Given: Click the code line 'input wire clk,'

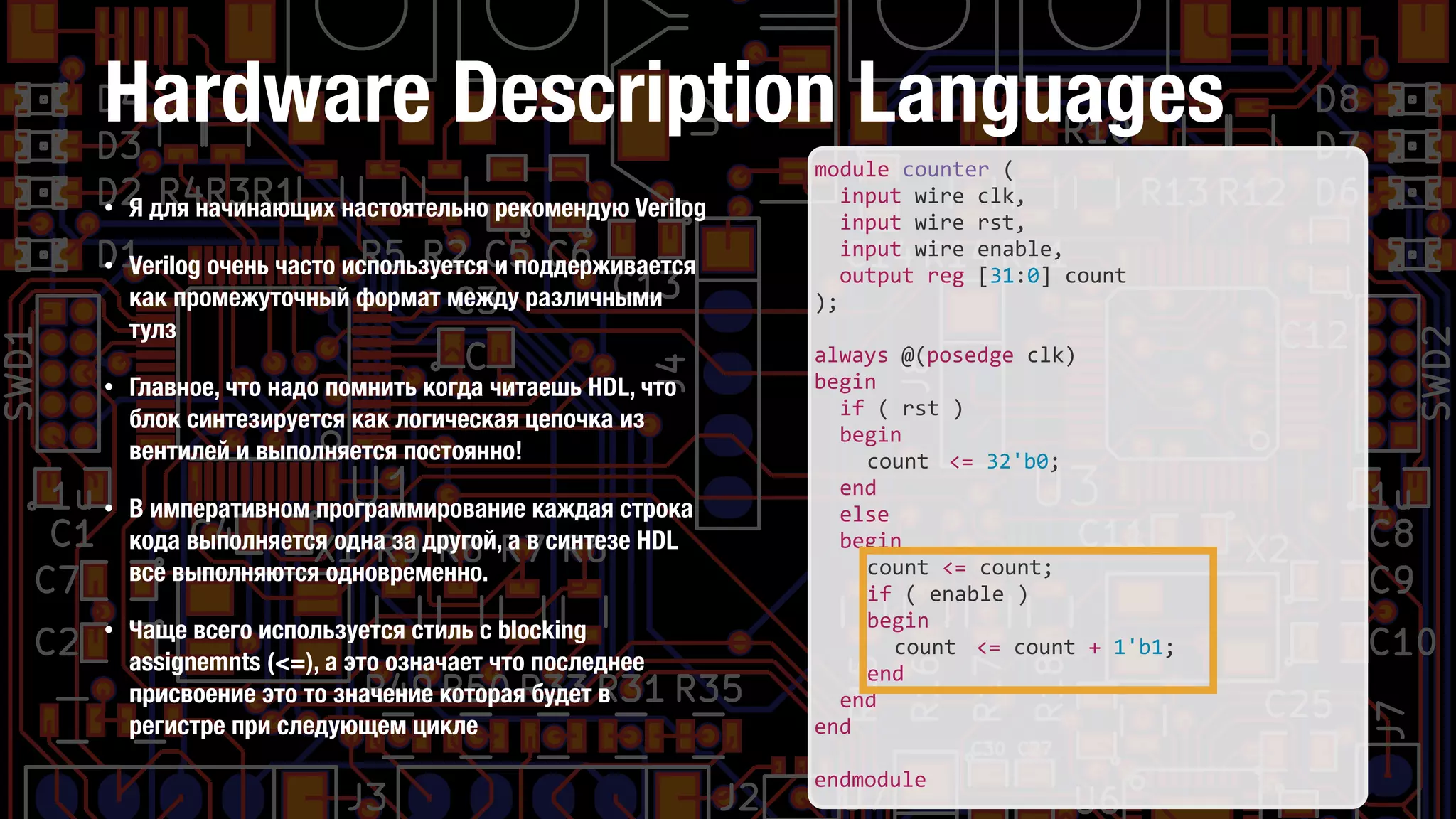Looking at the screenshot, I should click(932, 196).
